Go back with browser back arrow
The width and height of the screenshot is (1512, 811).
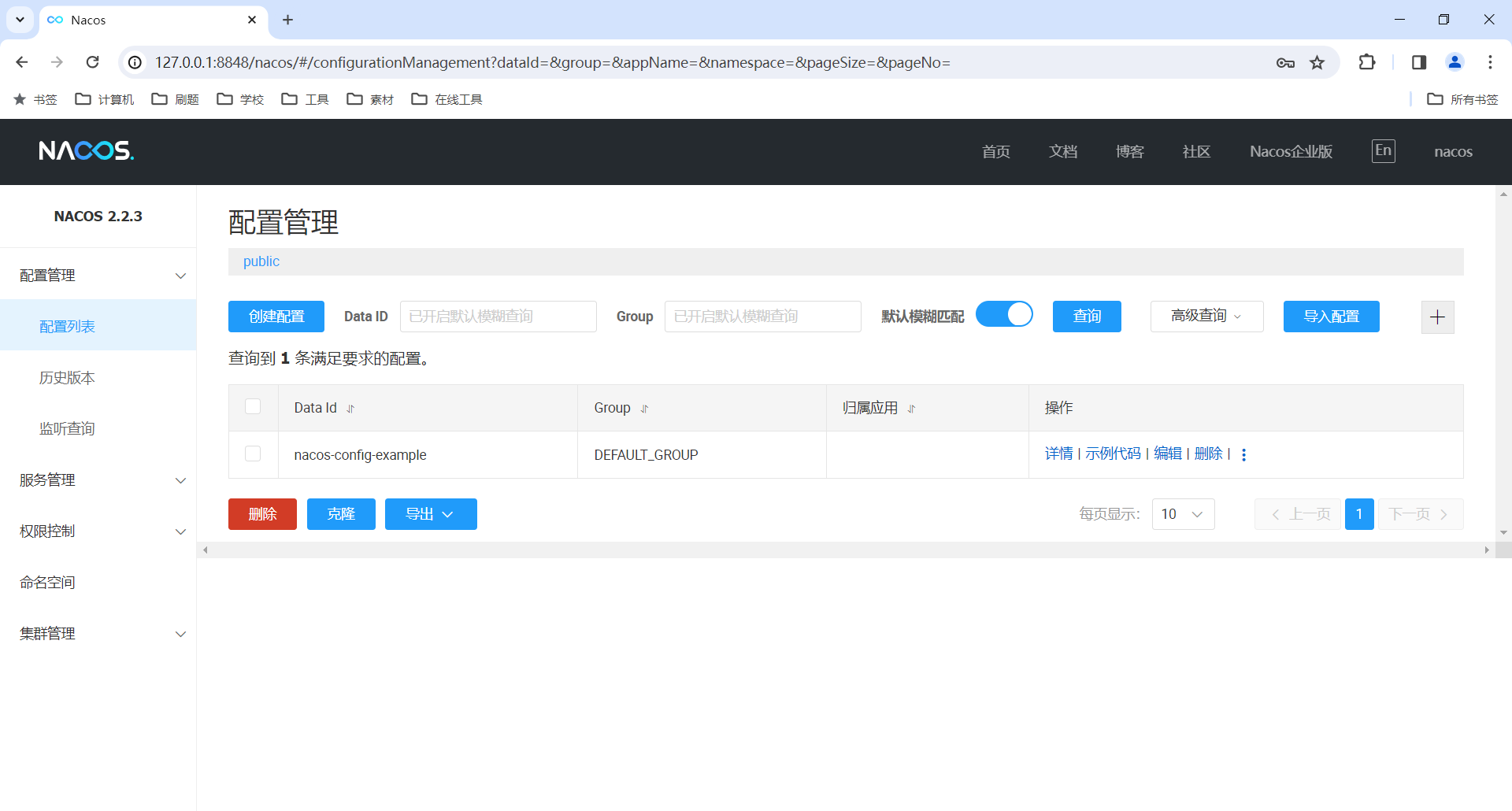tap(22, 62)
